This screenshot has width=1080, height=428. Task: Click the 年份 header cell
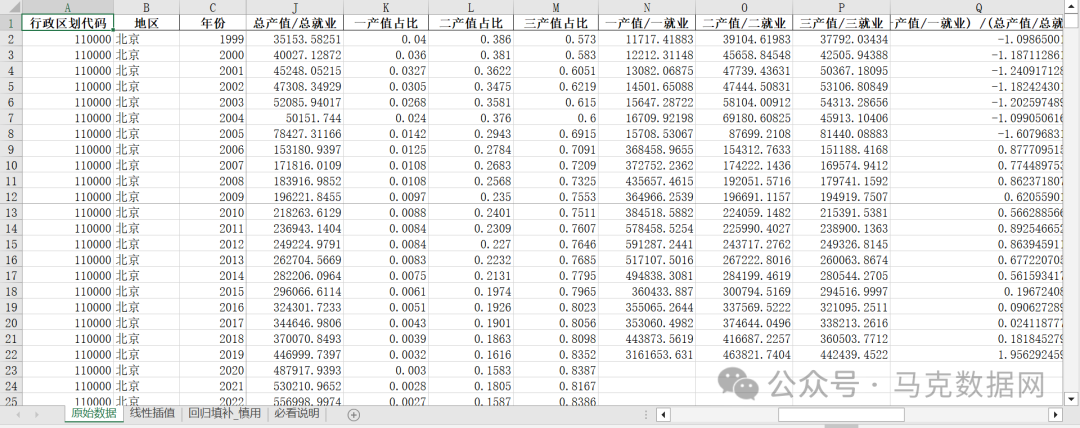[212, 23]
